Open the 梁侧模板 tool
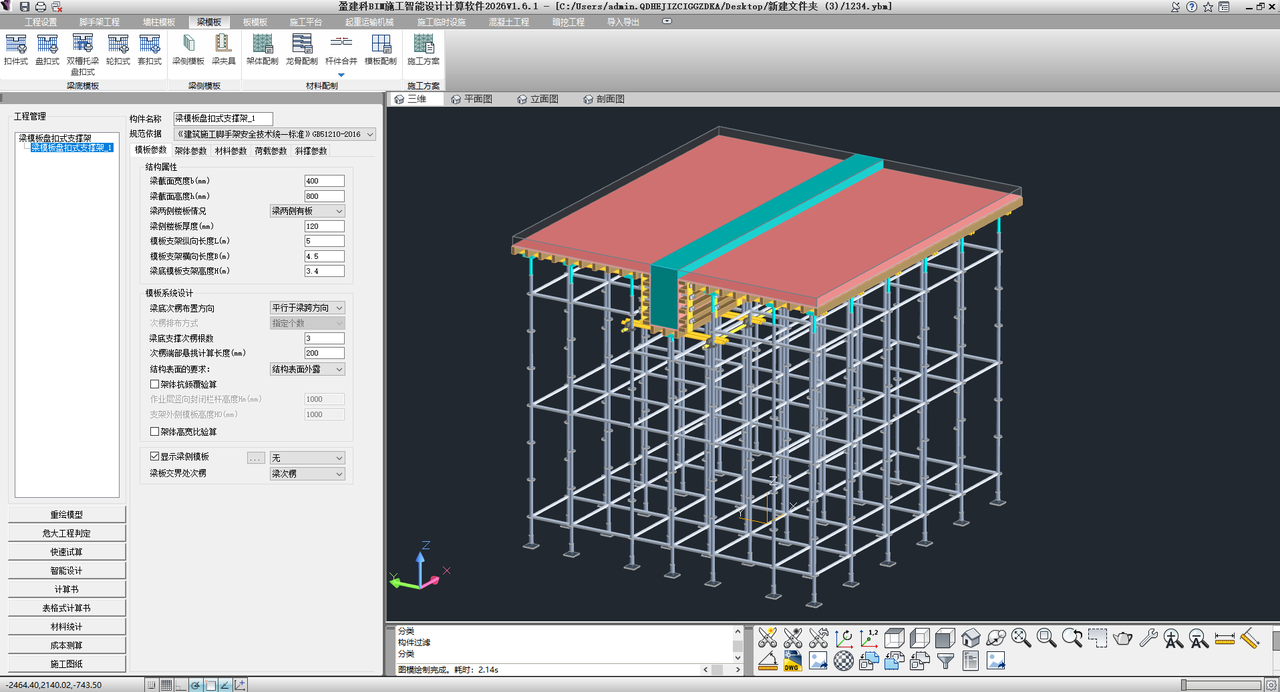 (188, 50)
